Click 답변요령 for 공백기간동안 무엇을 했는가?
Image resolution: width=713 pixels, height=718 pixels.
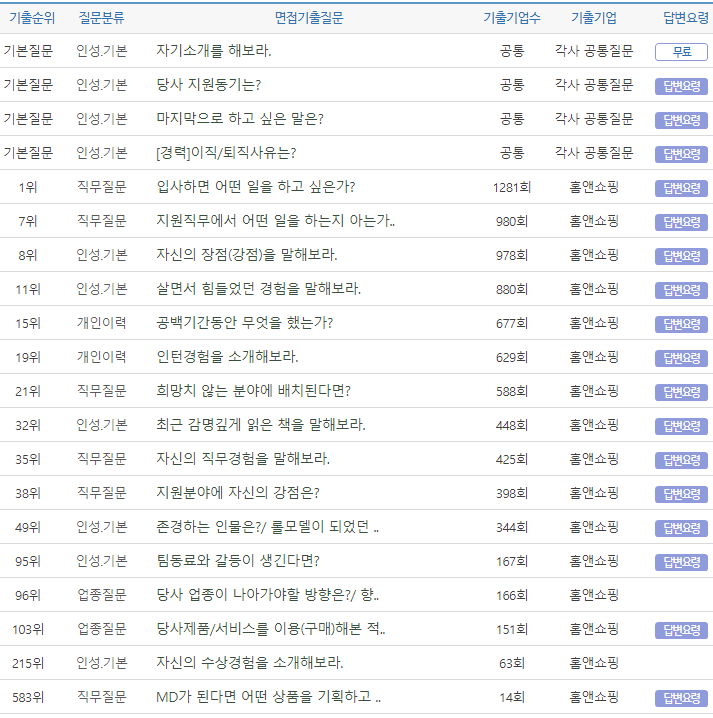click(681, 324)
